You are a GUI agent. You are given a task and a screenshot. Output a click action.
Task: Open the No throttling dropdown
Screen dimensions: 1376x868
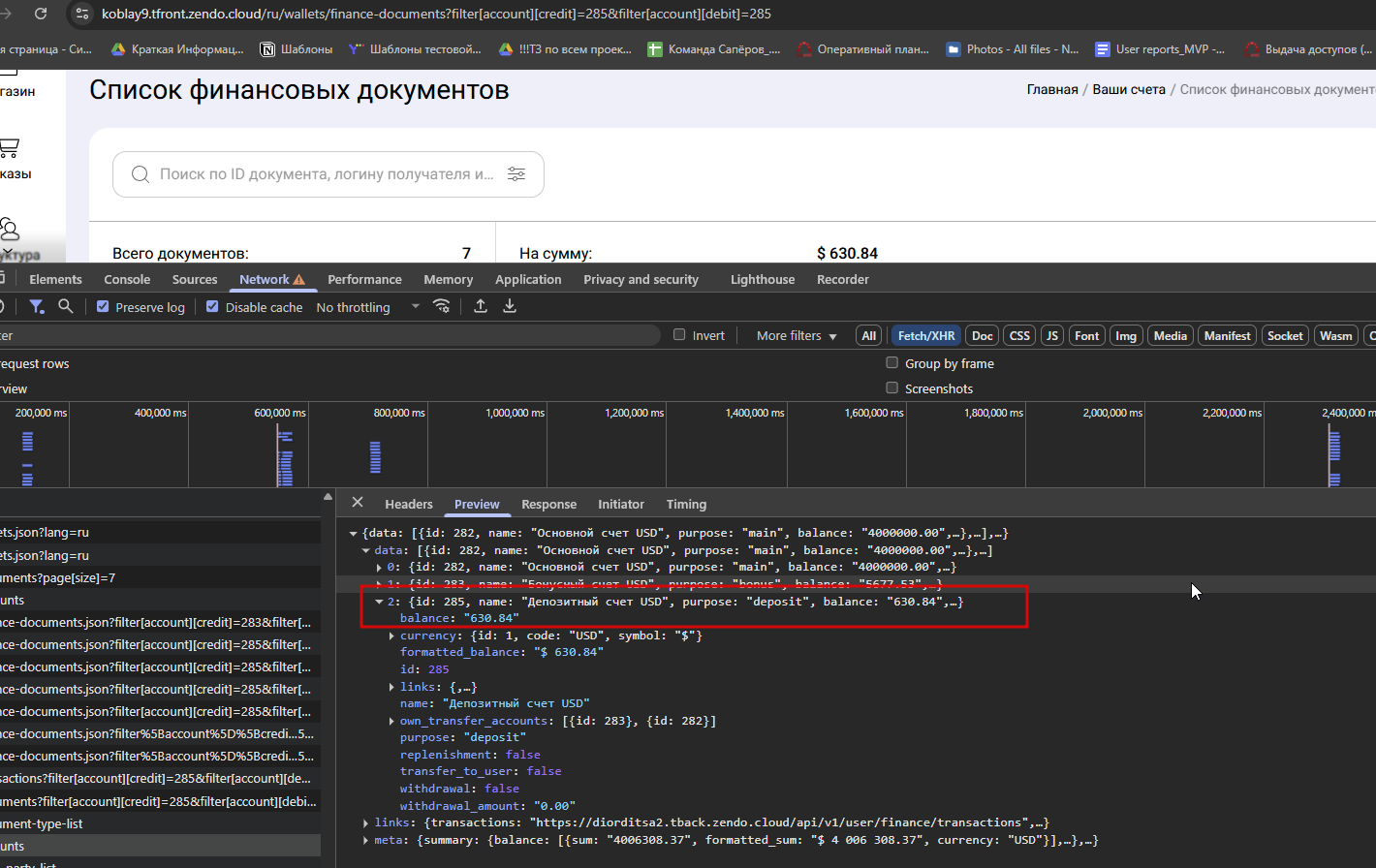(x=367, y=307)
